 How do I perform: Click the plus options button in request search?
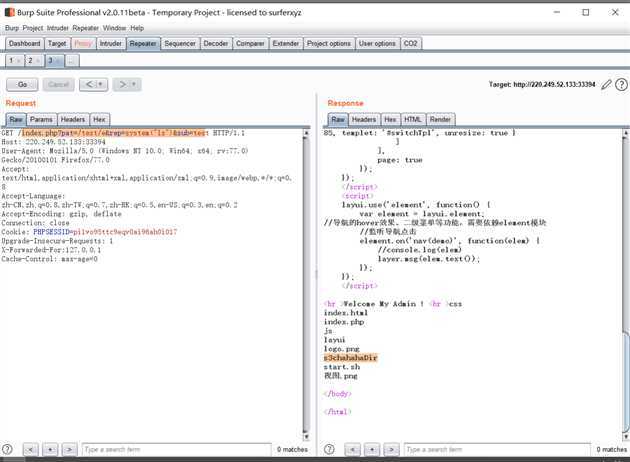pyautogui.click(x=49, y=450)
